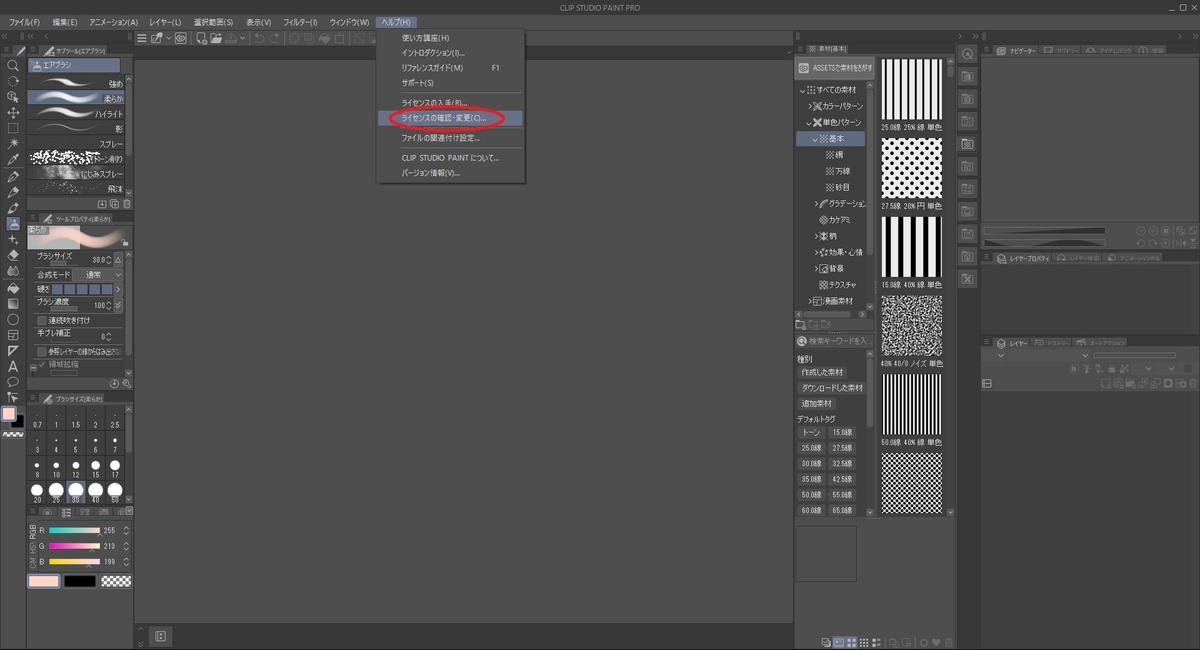
Task: Select the Fill bucket tool
Action: pos(13,287)
